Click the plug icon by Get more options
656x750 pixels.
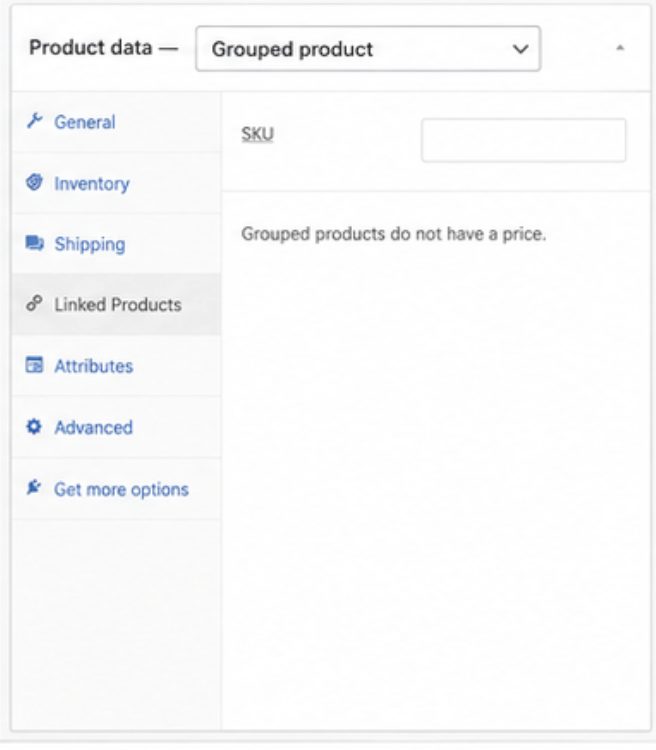[34, 487]
